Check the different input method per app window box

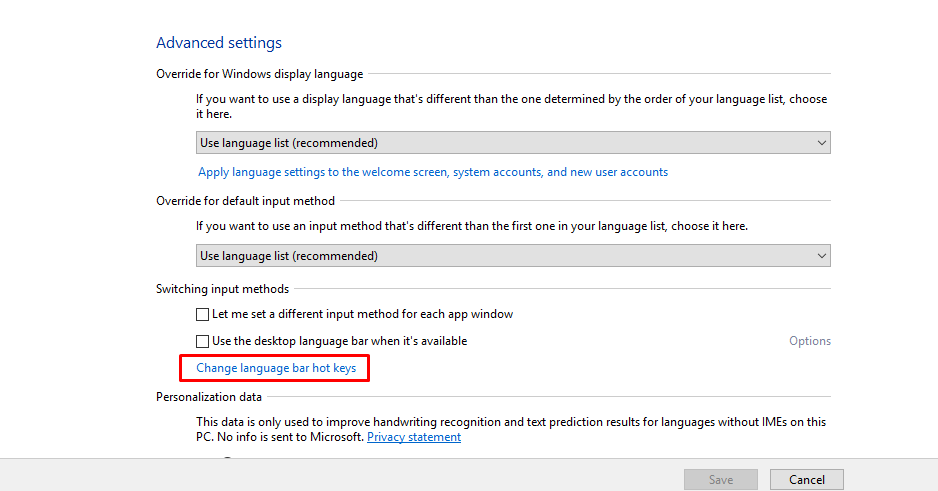click(202, 315)
